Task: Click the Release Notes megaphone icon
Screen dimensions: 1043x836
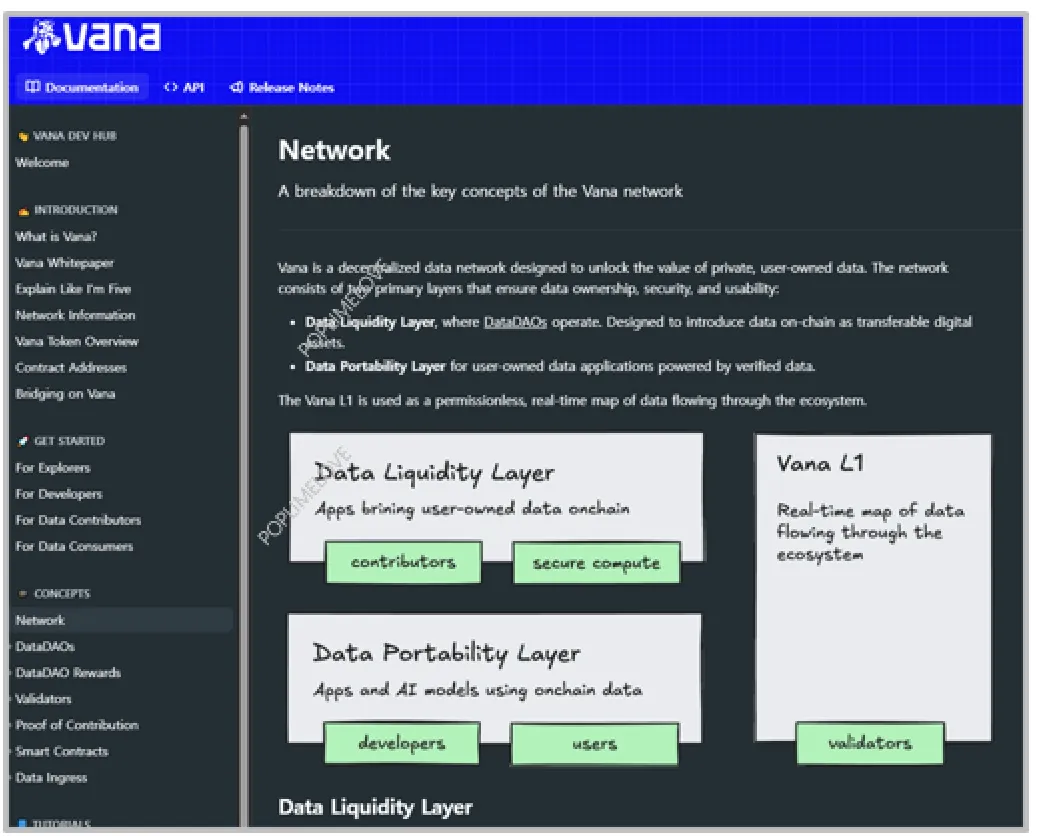Action: pyautogui.click(x=236, y=87)
